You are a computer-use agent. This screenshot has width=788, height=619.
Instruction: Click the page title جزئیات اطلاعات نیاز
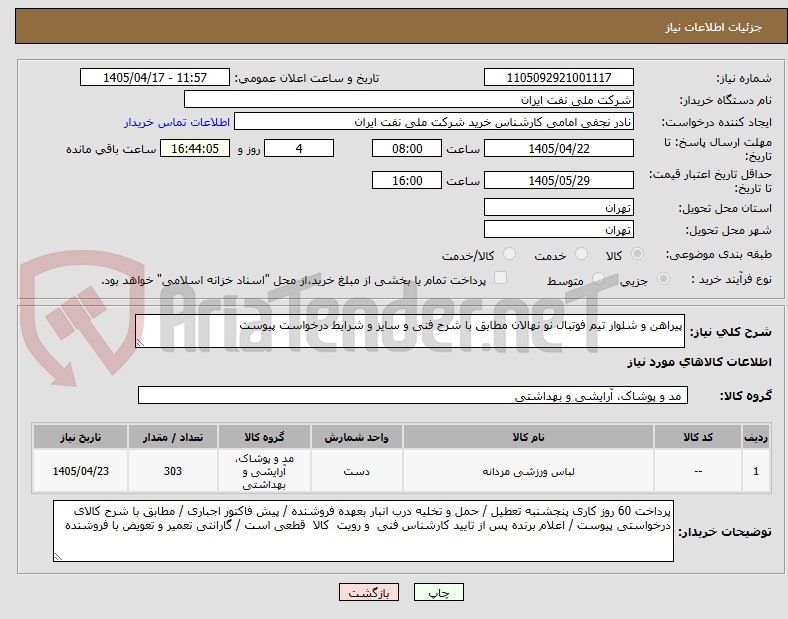[x=713, y=27]
